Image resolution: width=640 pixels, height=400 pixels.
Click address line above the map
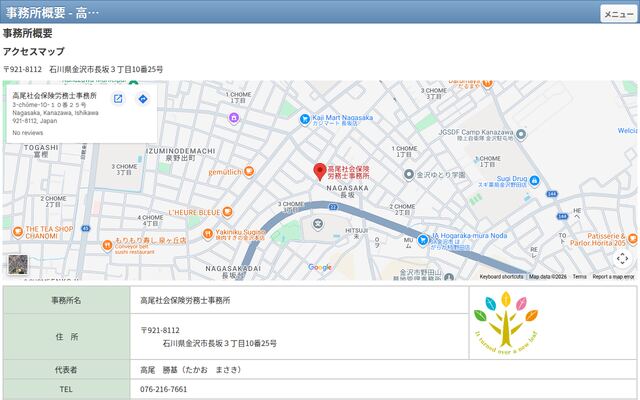[83, 69]
